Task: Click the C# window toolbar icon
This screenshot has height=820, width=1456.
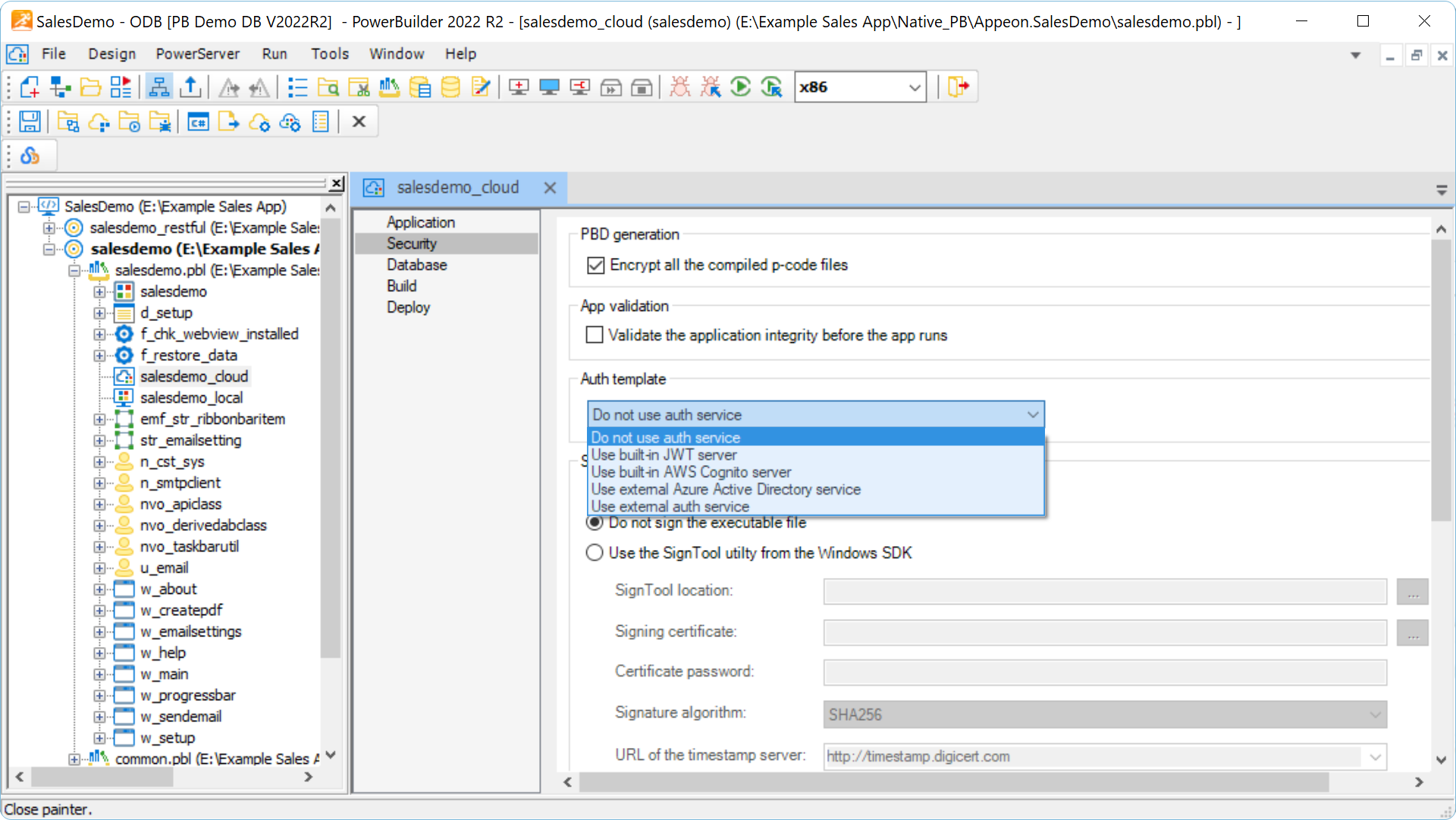Action: click(198, 121)
